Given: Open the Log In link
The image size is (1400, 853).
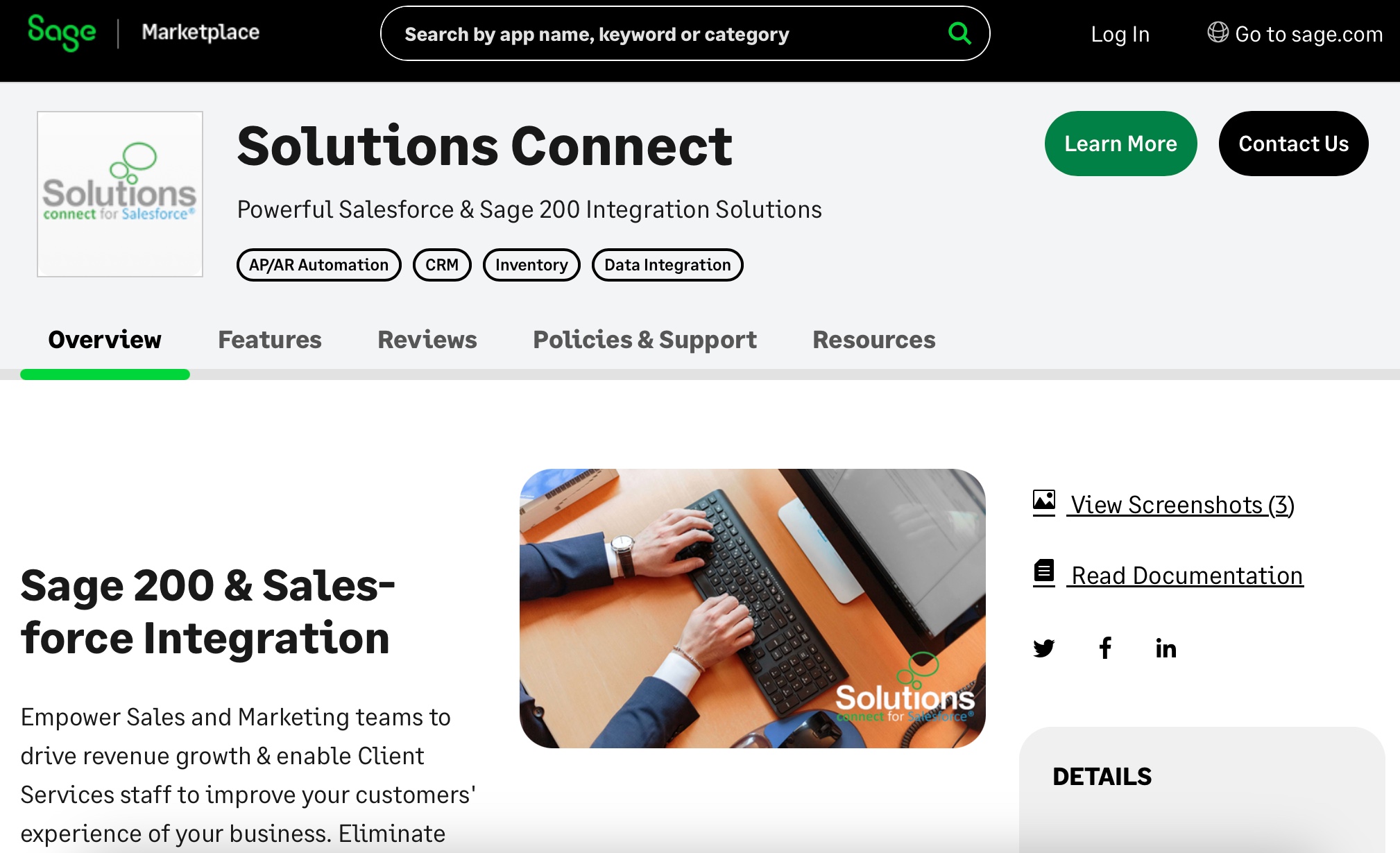Looking at the screenshot, I should tap(1120, 34).
